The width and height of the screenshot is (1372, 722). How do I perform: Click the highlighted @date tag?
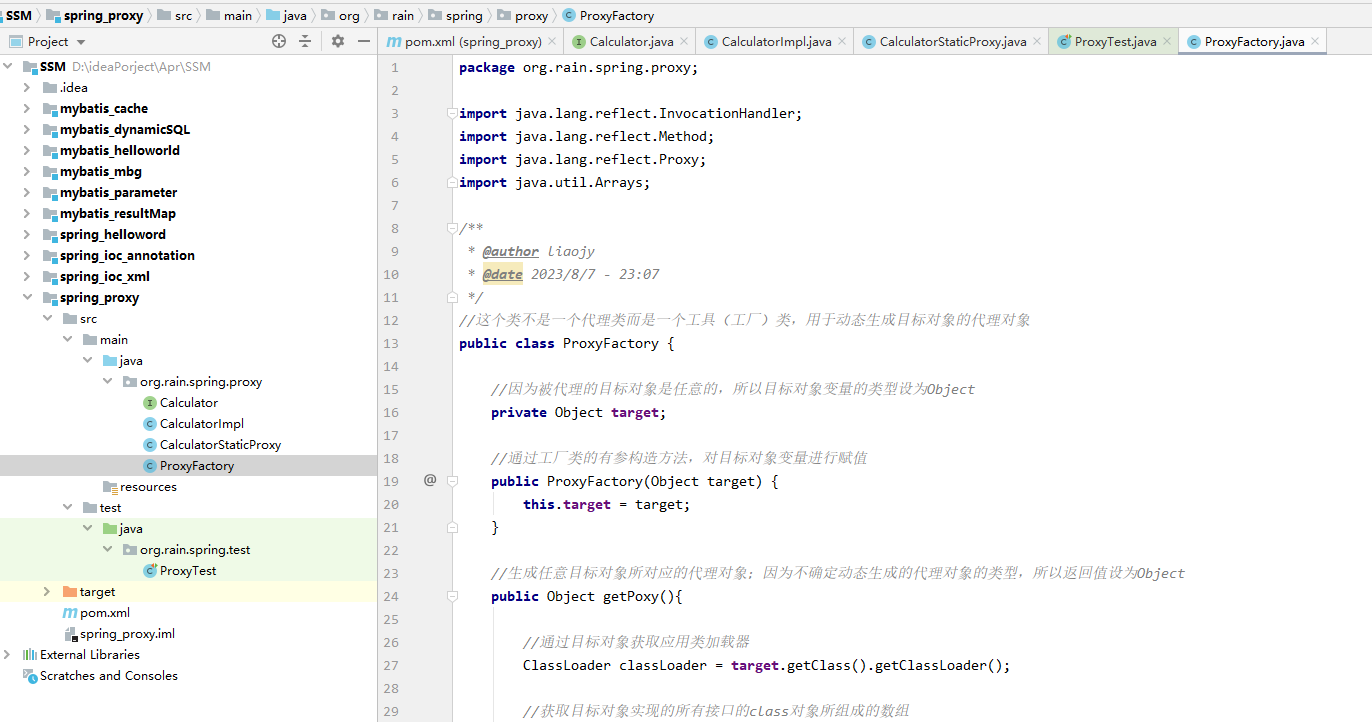pyautogui.click(x=502, y=274)
